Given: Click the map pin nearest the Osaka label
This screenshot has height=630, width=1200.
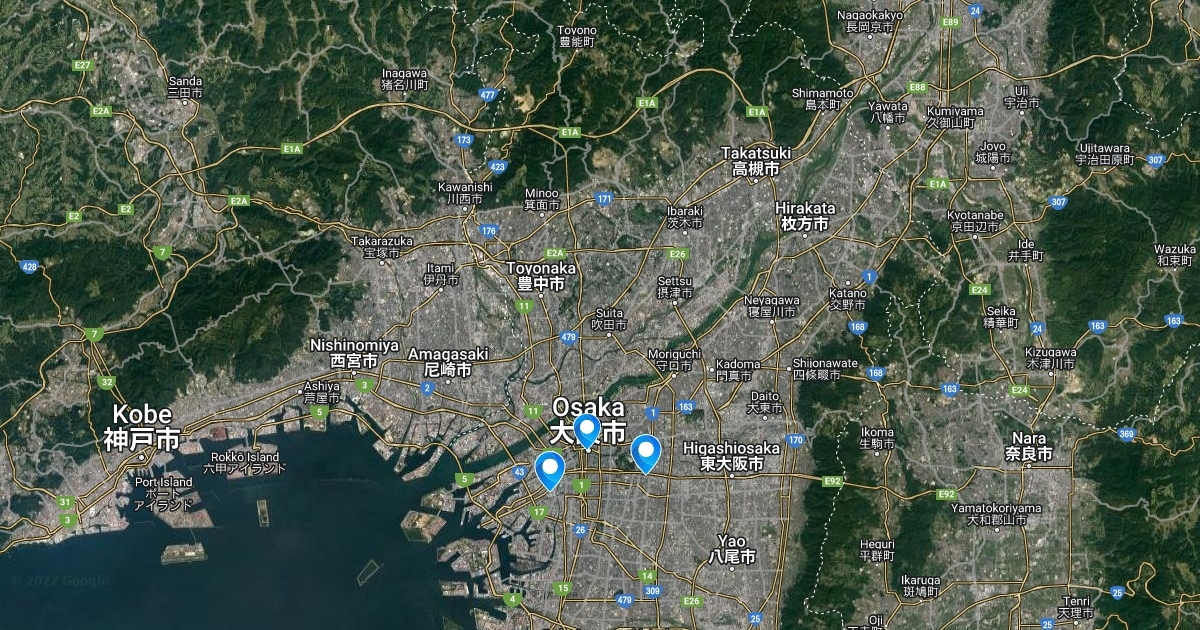Looking at the screenshot, I should (x=587, y=430).
